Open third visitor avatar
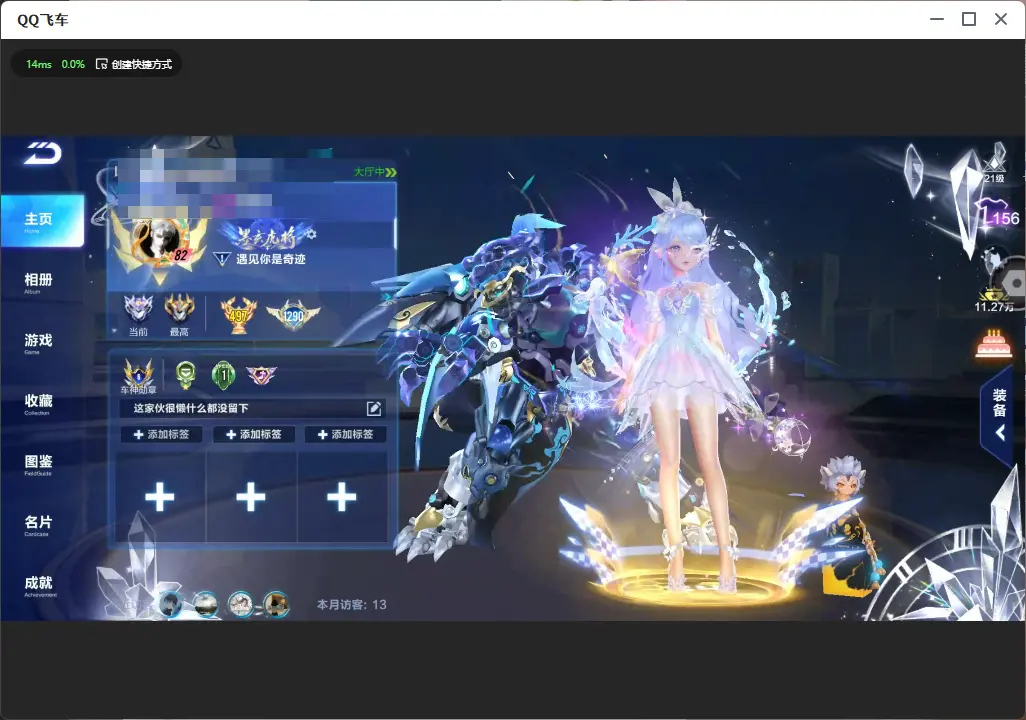This screenshot has height=720, width=1026. (x=240, y=603)
